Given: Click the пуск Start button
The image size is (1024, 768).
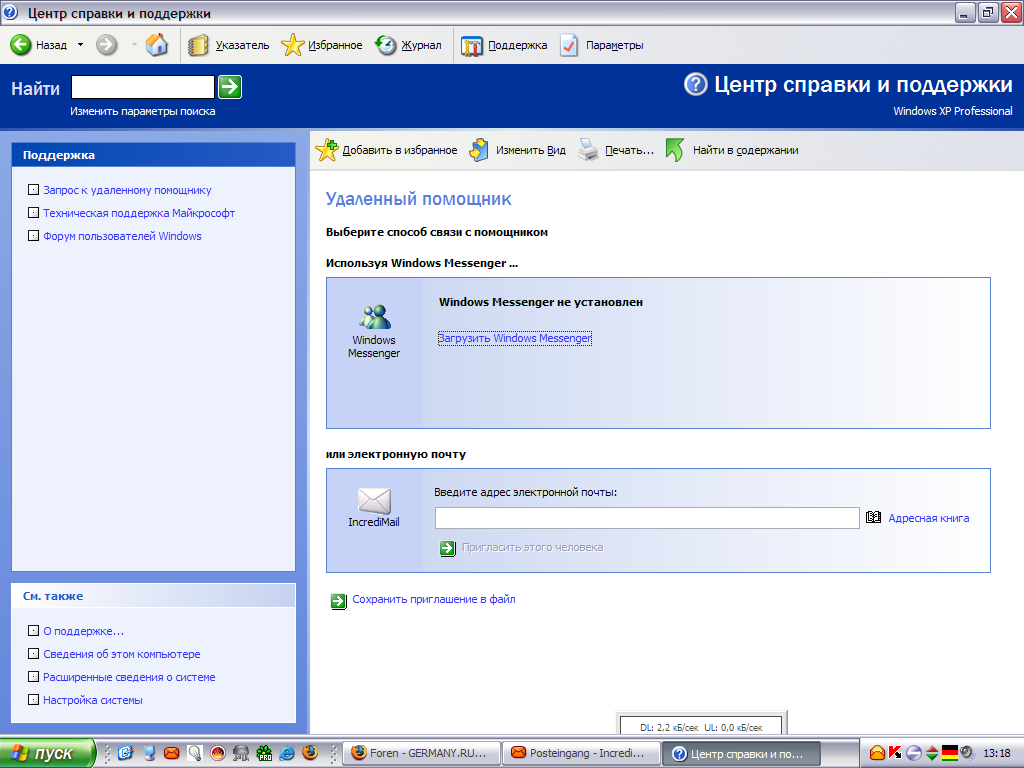Looking at the screenshot, I should (x=48, y=753).
